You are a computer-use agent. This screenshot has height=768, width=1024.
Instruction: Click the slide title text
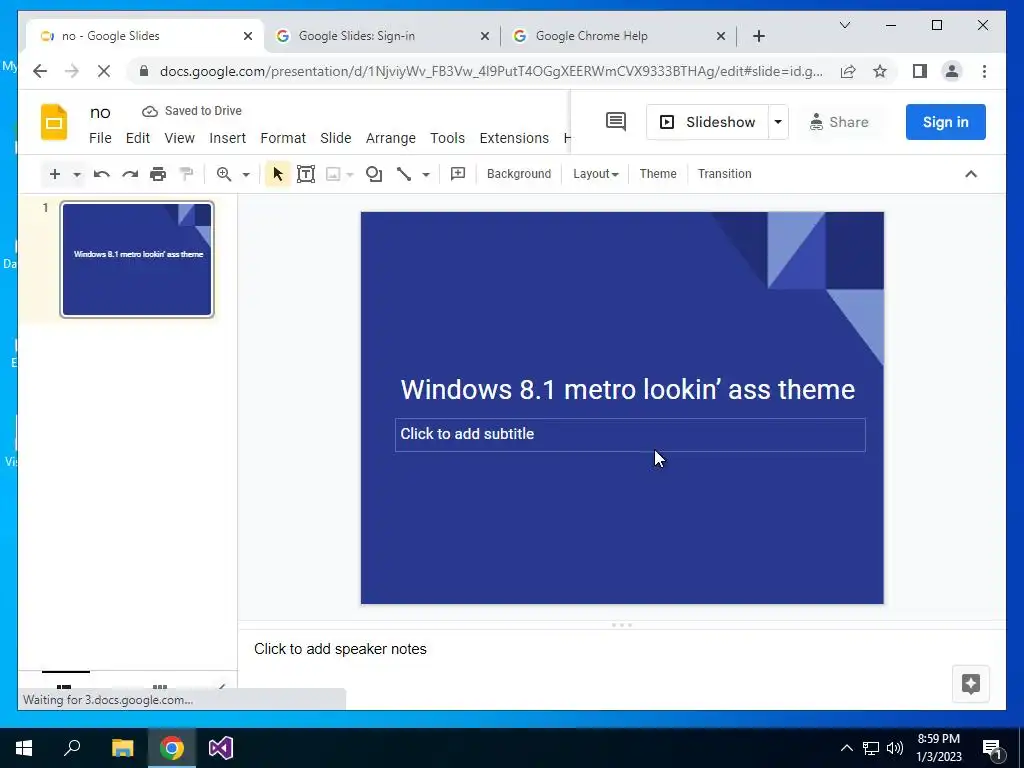click(x=628, y=389)
